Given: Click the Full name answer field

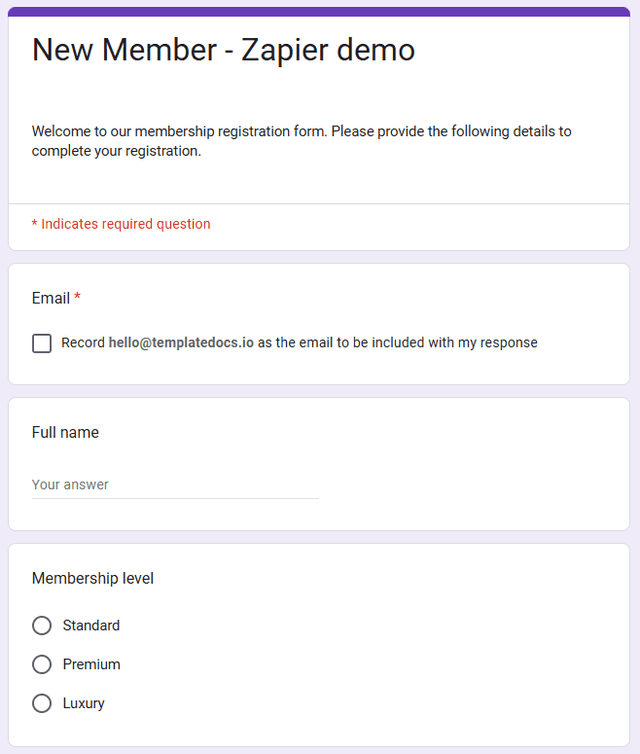Looking at the screenshot, I should tap(175, 485).
